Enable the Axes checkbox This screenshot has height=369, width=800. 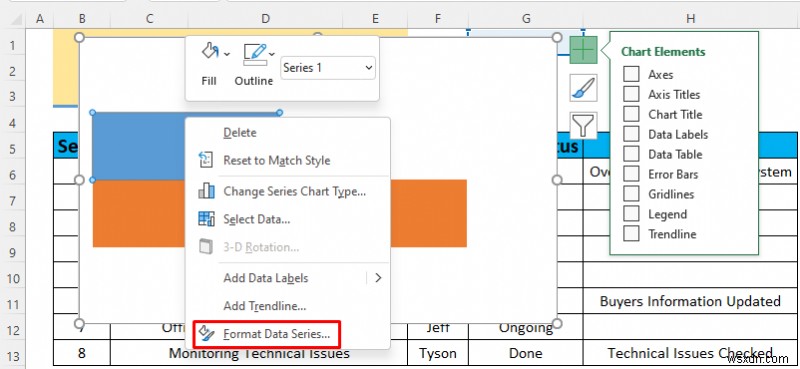(631, 74)
